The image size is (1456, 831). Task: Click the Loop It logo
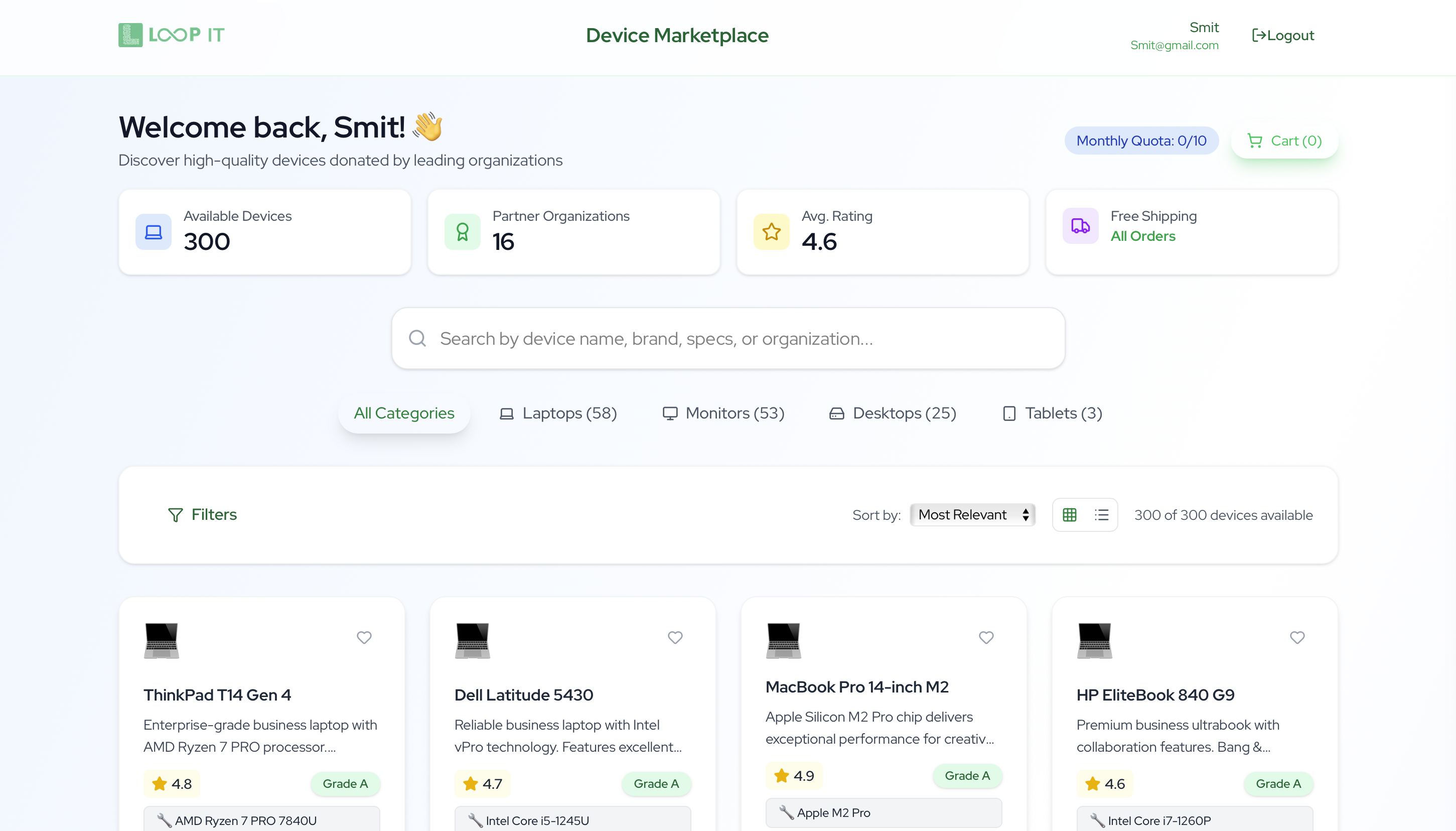coord(171,35)
